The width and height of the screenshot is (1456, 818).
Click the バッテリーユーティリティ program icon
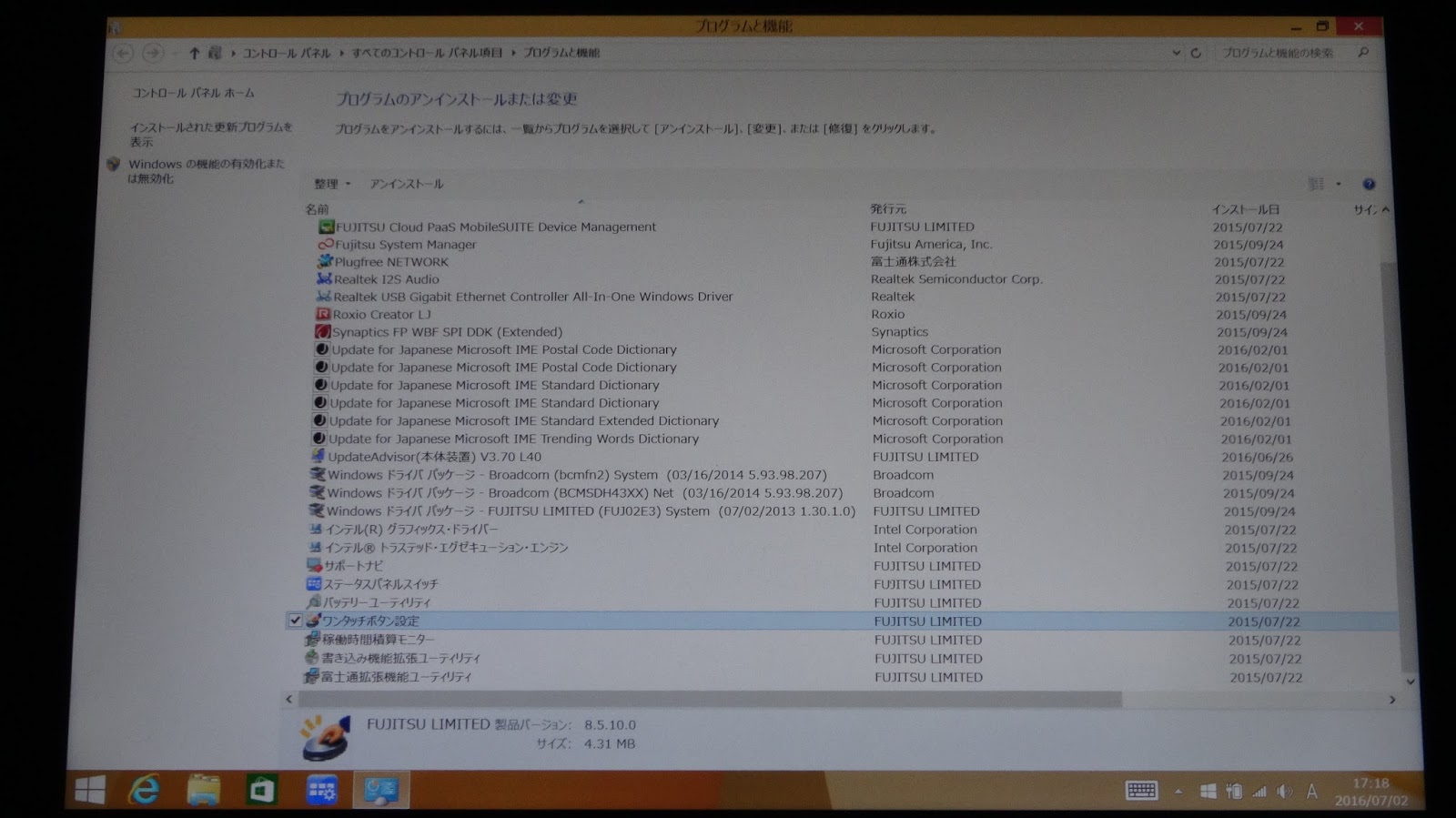tap(314, 601)
